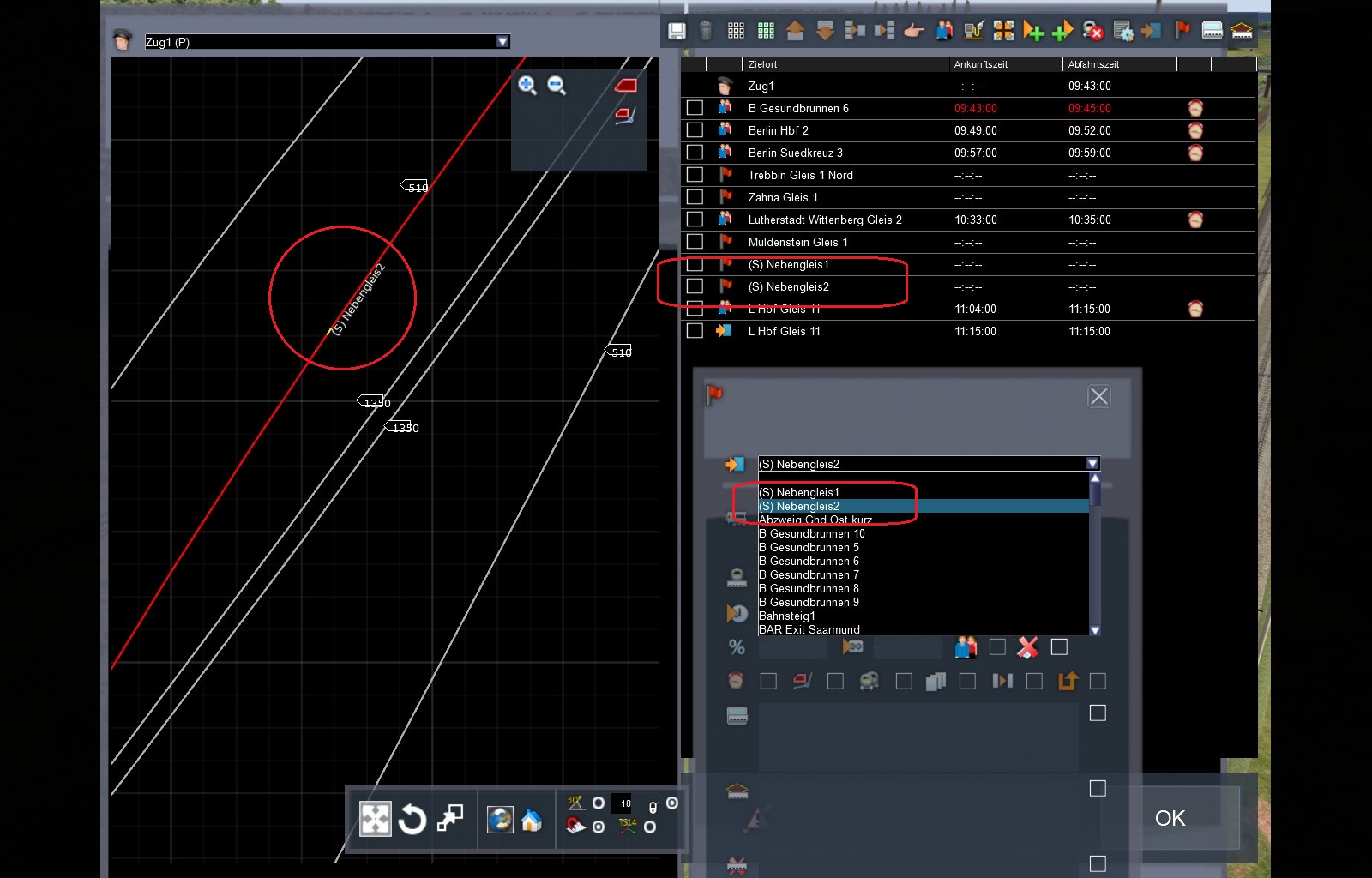1372x878 pixels.
Task: Open the Zug1 (P) train dropdown
Action: click(503, 42)
